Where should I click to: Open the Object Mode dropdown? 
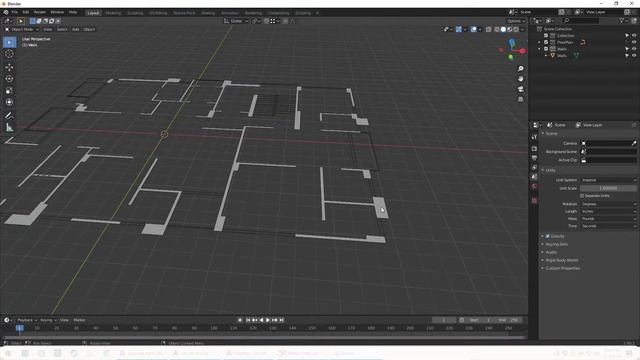[x=22, y=29]
